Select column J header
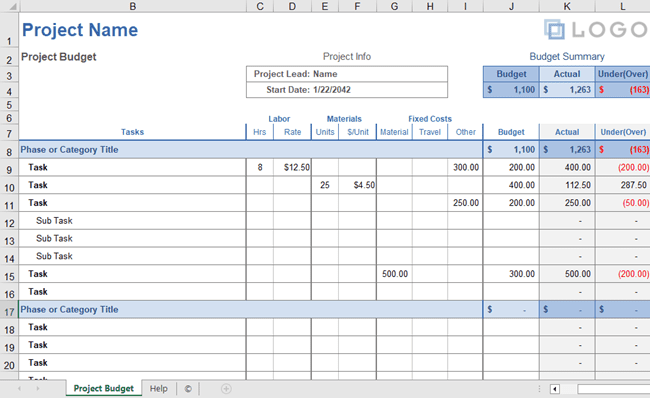The width and height of the screenshot is (650, 398). (511, 6)
